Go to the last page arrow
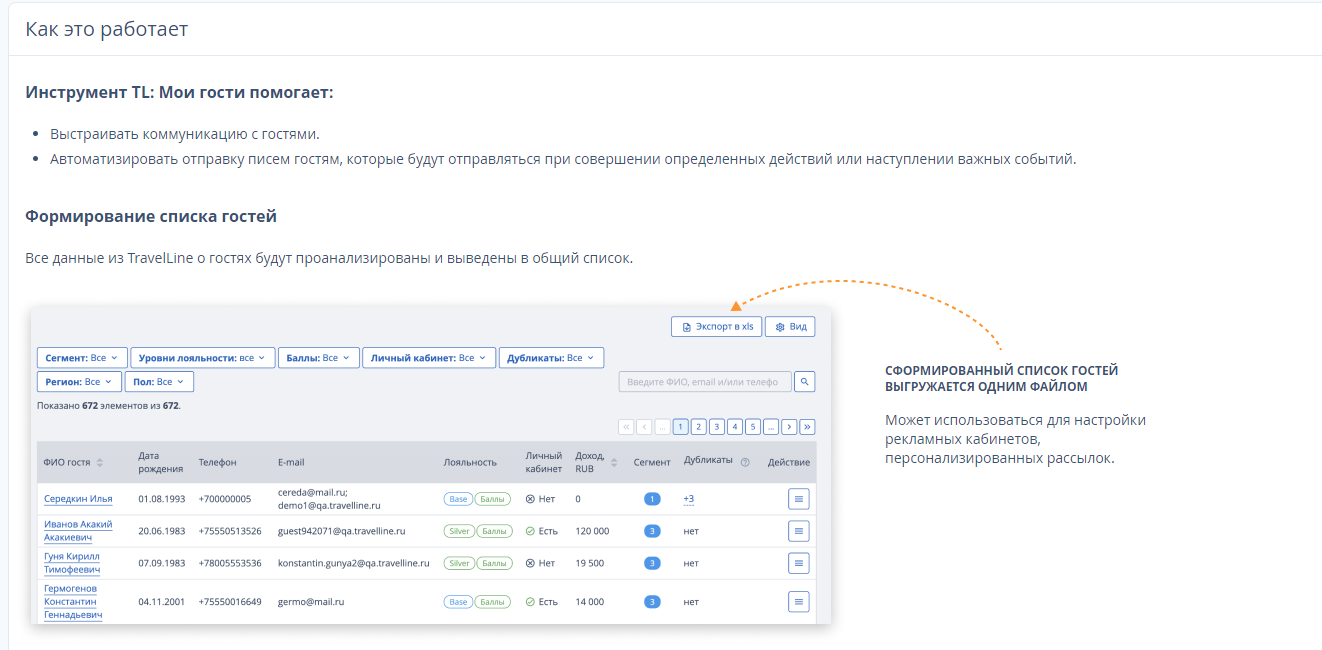The height and width of the screenshot is (650, 1322). point(807,427)
